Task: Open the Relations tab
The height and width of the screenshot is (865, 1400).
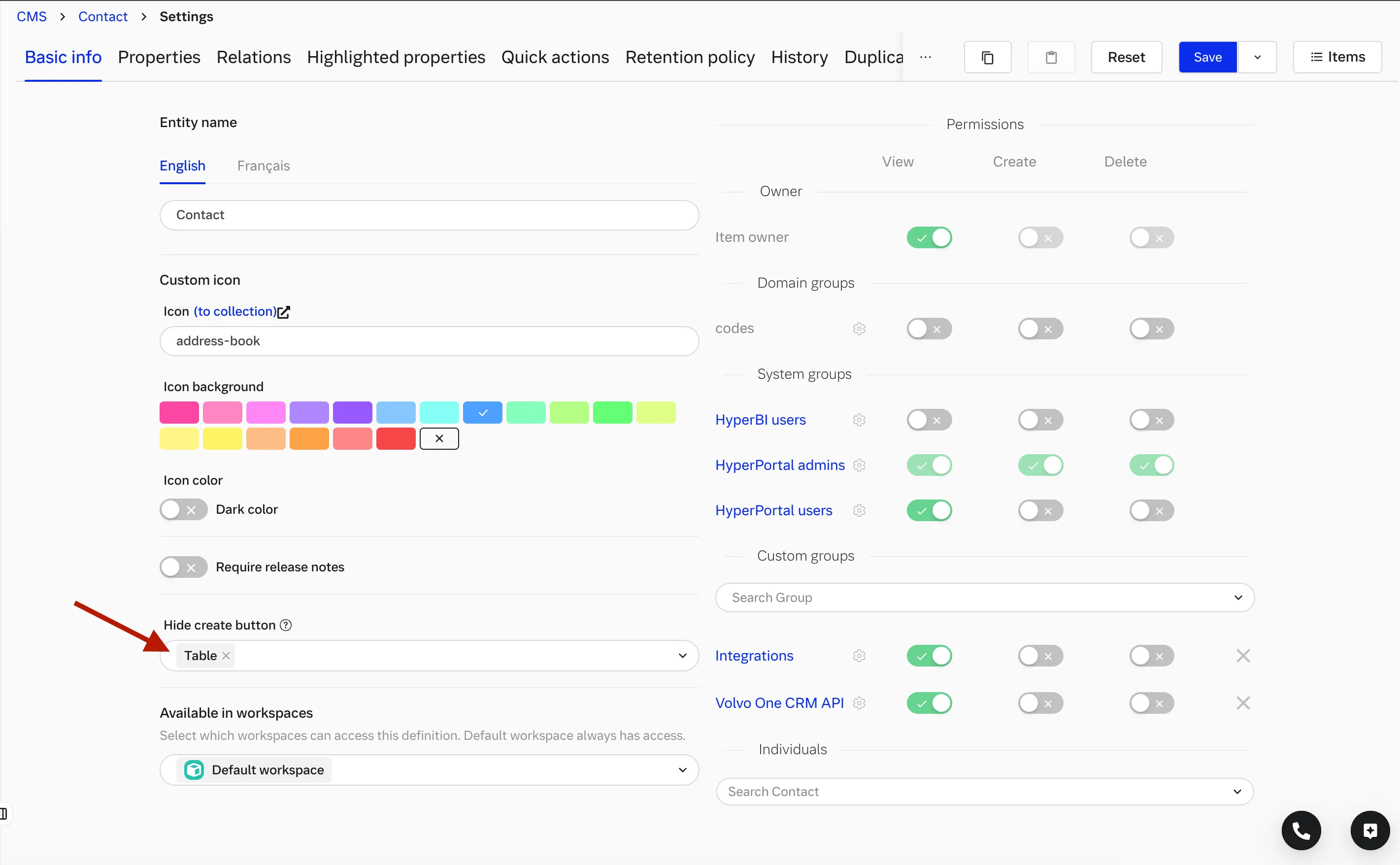Action: (x=254, y=57)
